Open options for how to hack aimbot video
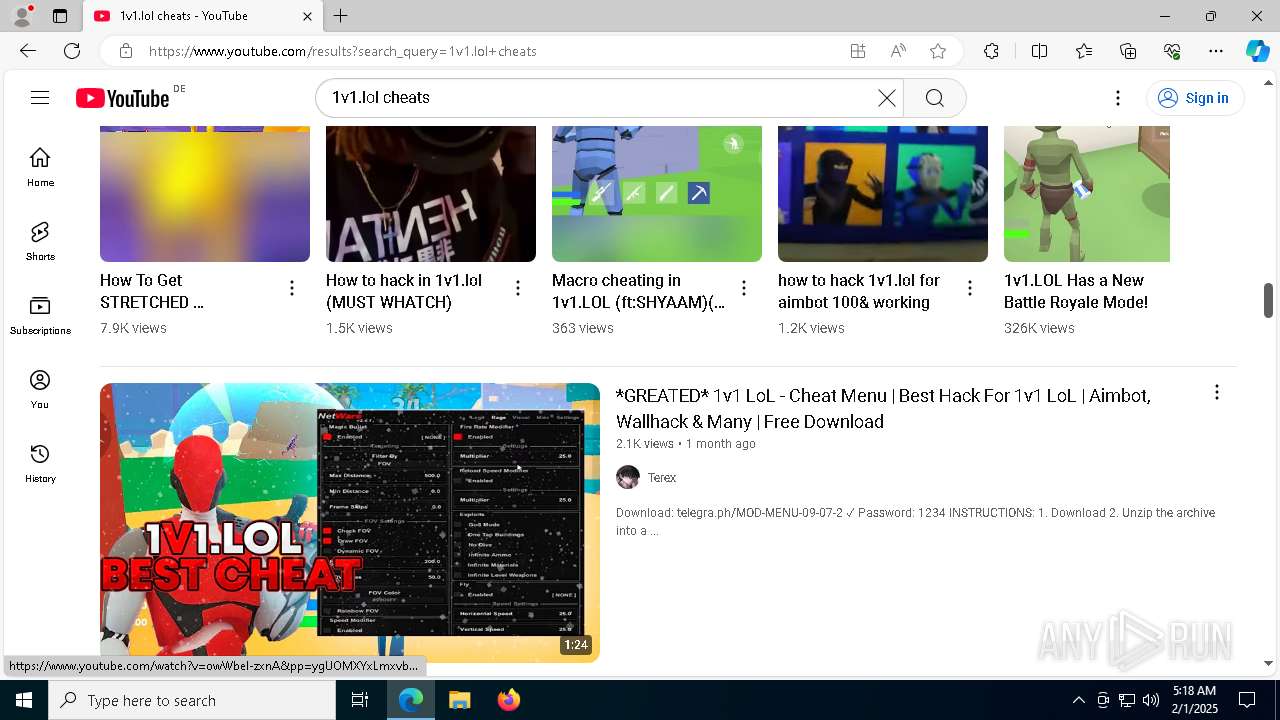The height and width of the screenshot is (720, 1280). point(970,289)
